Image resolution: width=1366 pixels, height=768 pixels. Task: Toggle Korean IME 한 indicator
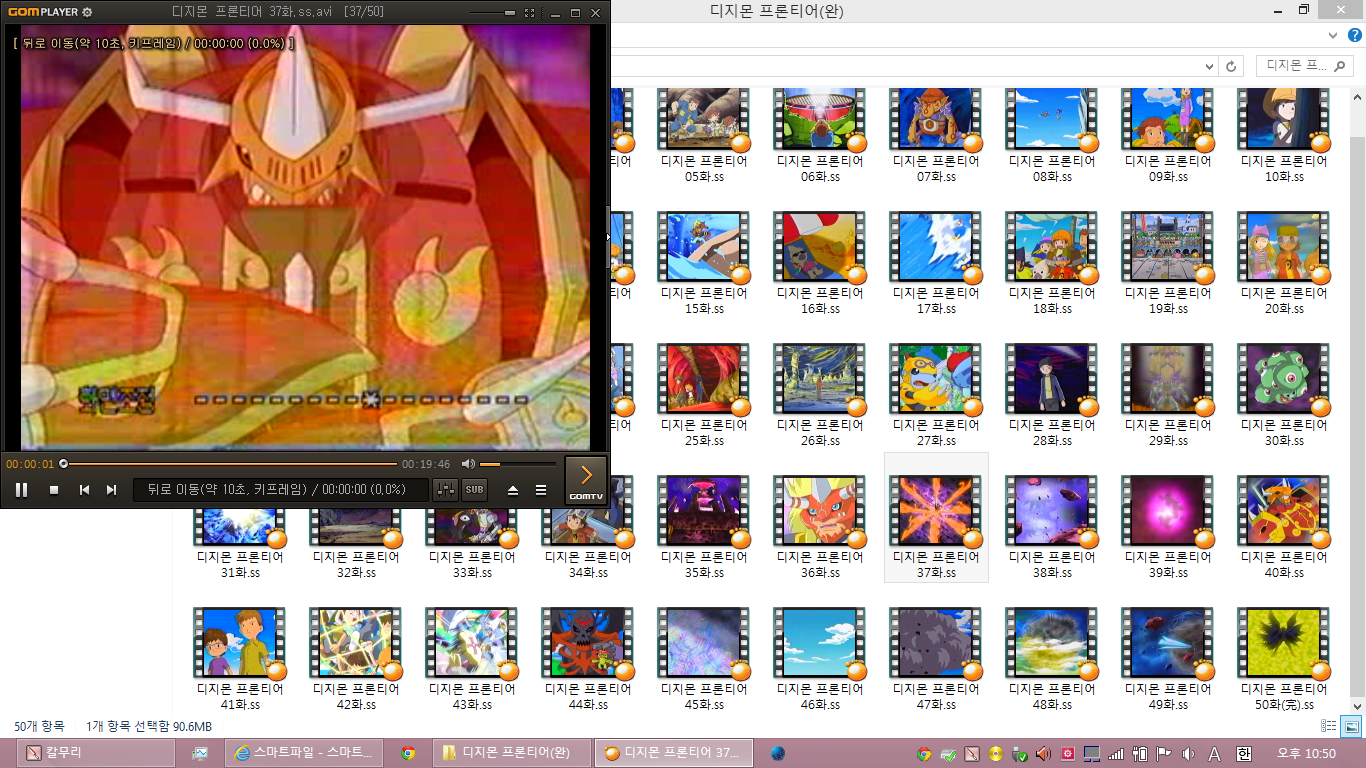pos(1243,754)
